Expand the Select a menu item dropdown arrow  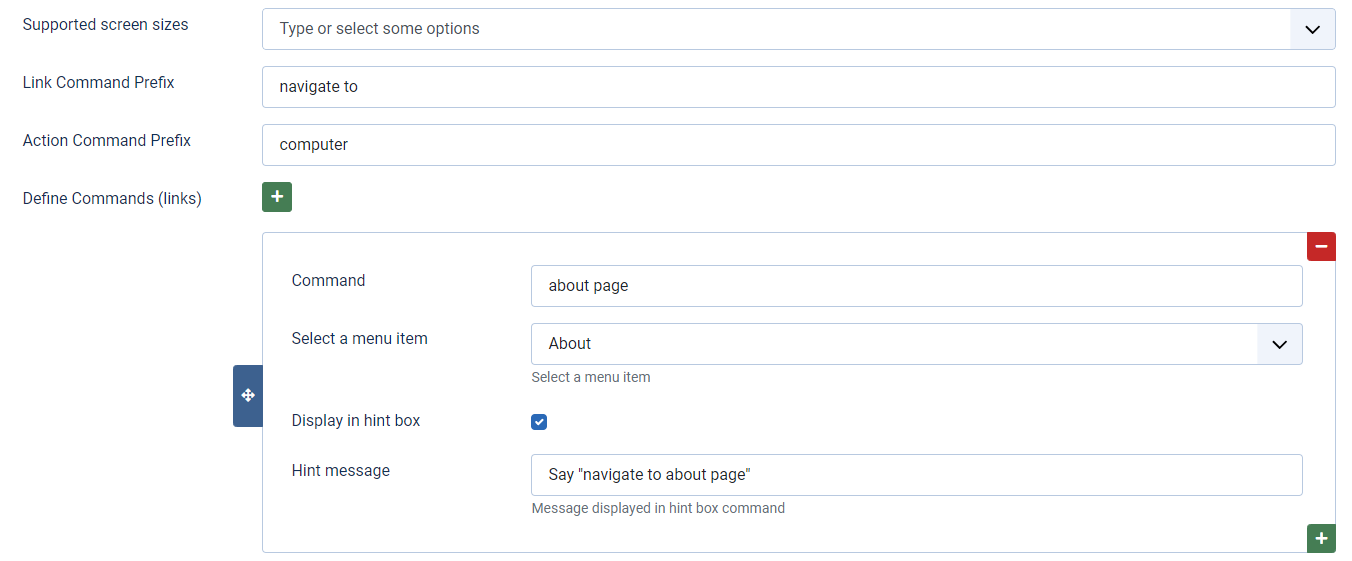(x=1279, y=344)
